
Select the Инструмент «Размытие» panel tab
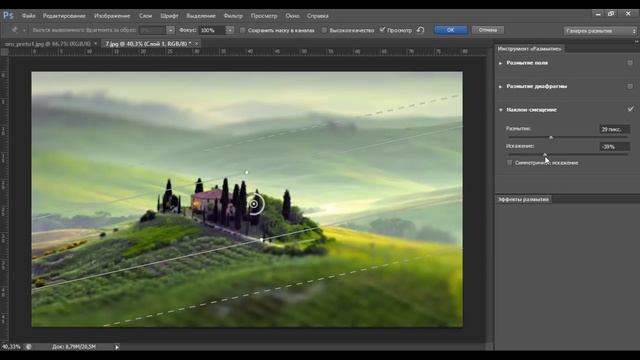529,49
